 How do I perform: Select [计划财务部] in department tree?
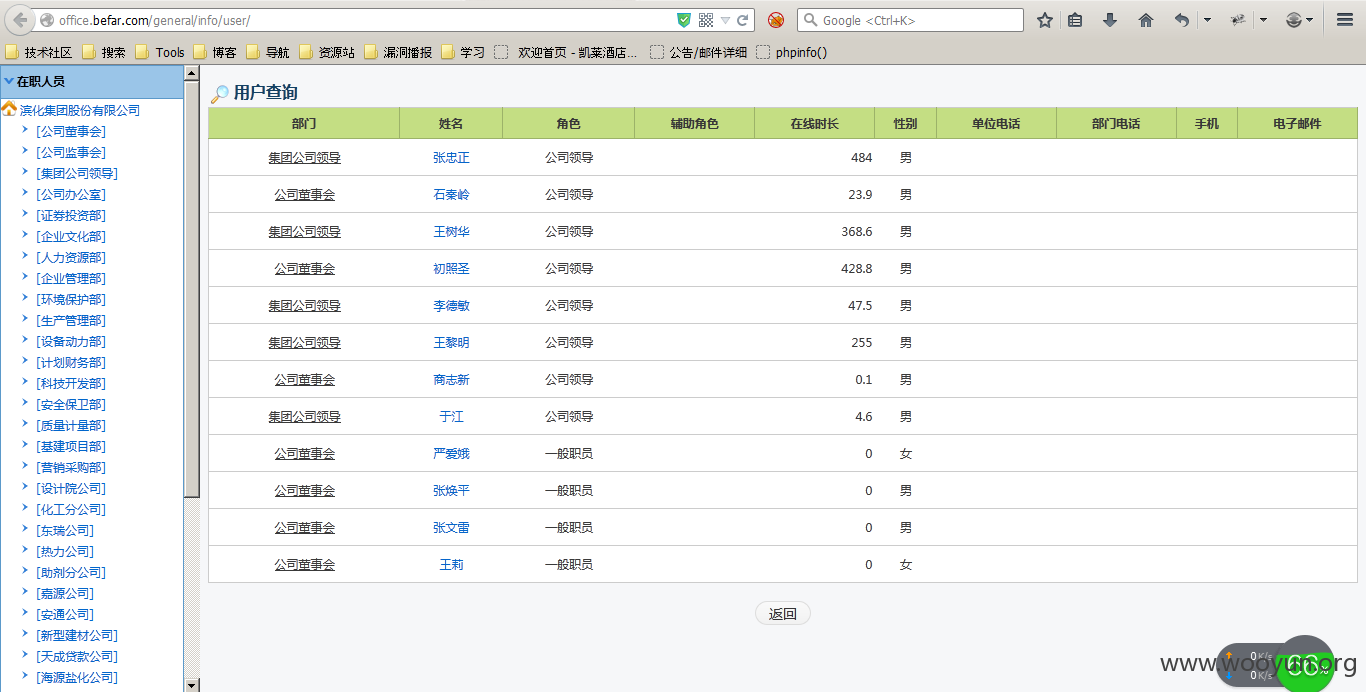click(x=70, y=362)
